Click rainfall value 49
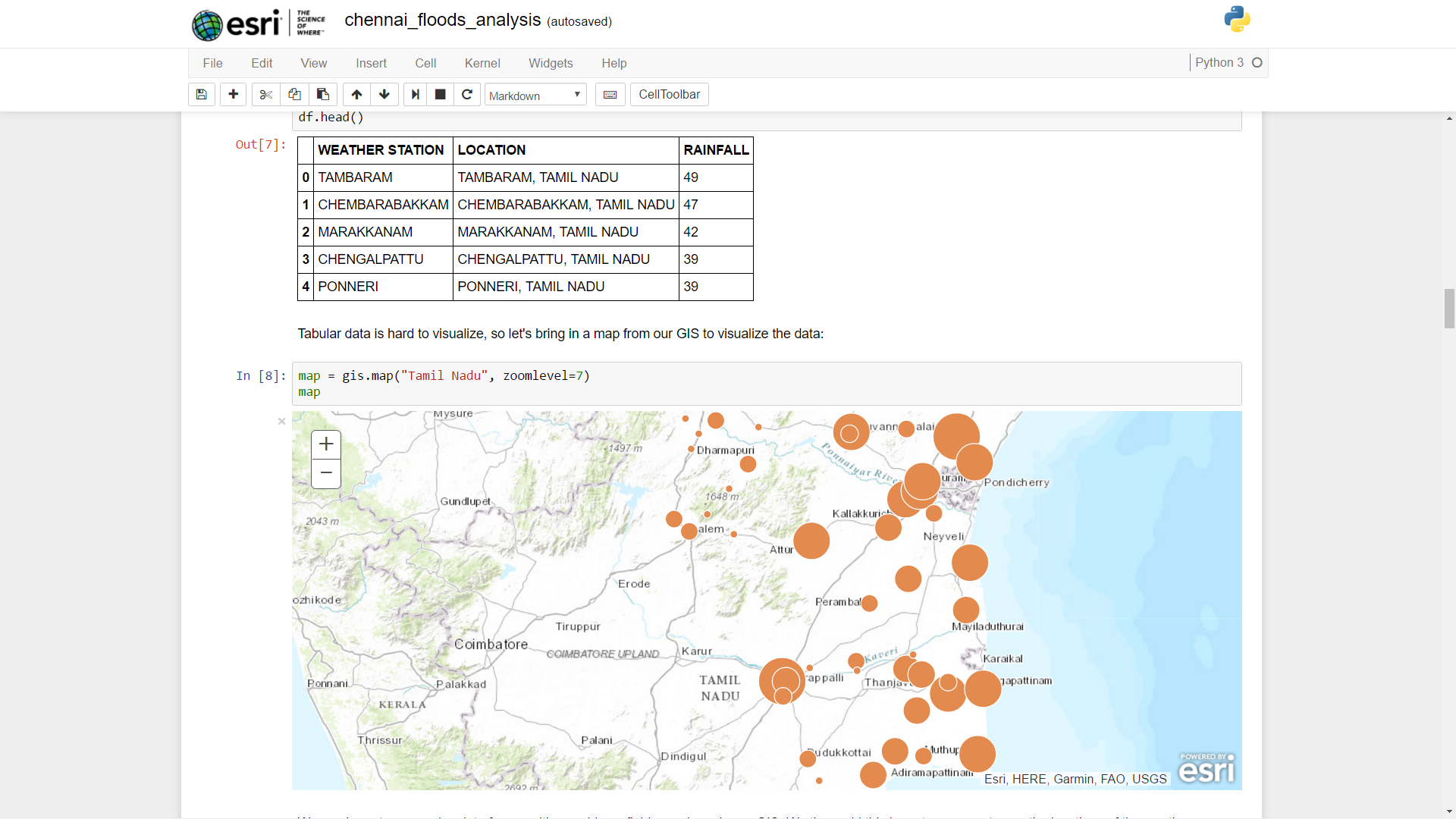Screen dimensions: 1456x819 coord(716,177)
